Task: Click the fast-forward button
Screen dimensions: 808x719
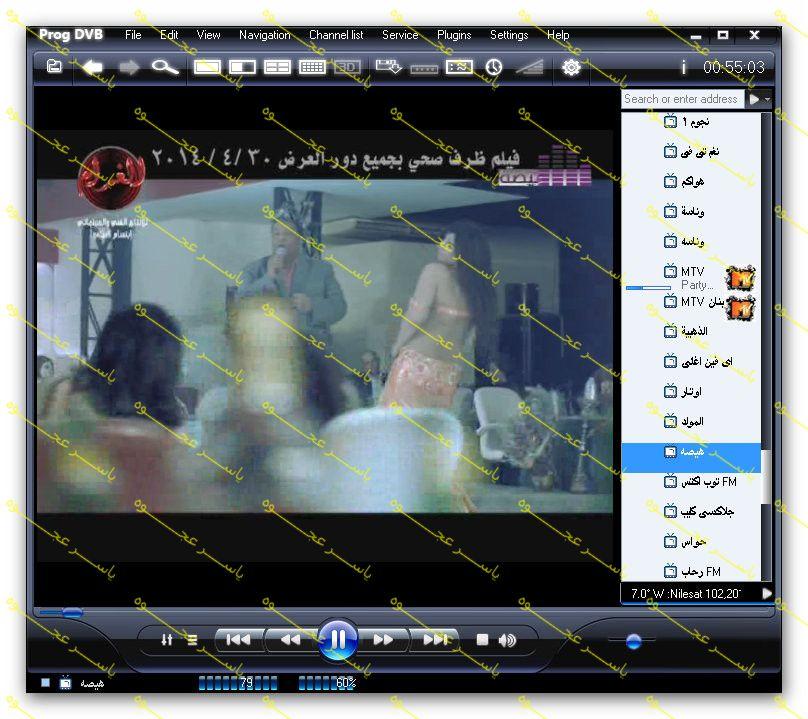Action: 383,640
